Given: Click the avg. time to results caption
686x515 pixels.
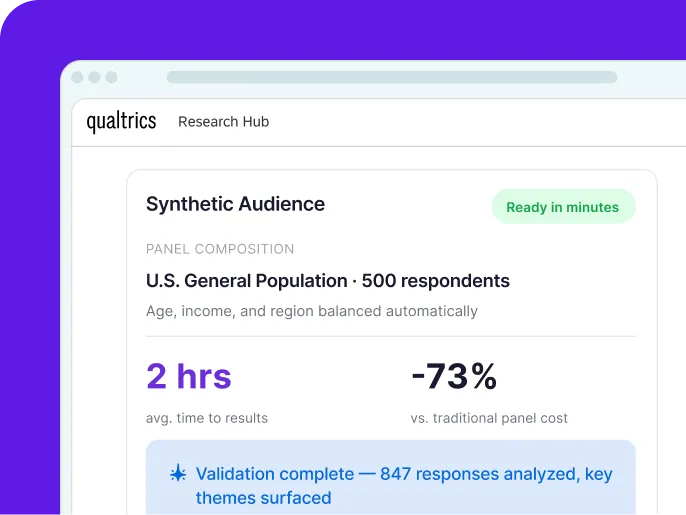Looking at the screenshot, I should click(x=207, y=418).
